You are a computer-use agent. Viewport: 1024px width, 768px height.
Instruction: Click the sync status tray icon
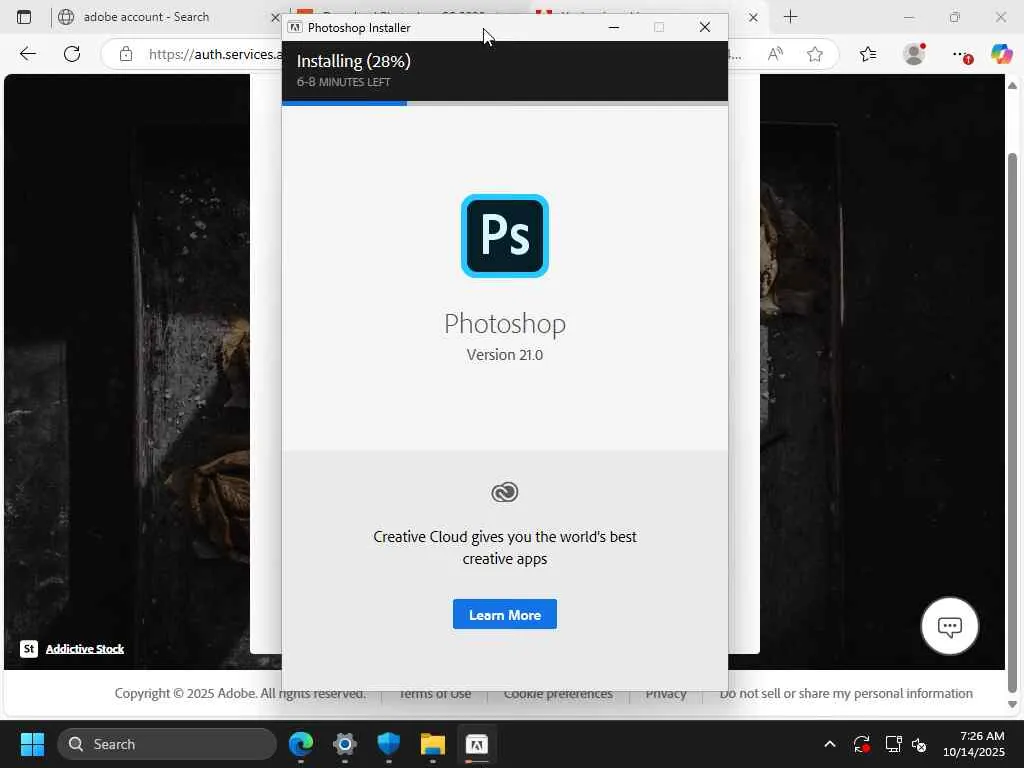click(861, 744)
